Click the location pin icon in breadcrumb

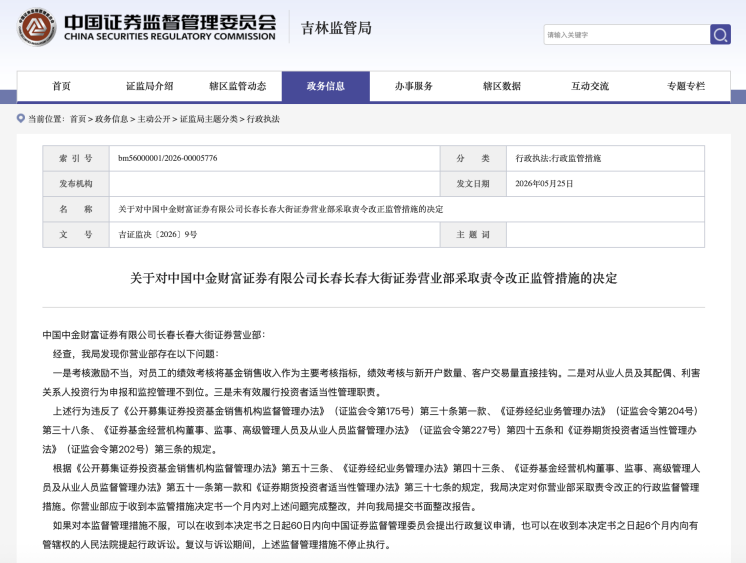[20, 118]
